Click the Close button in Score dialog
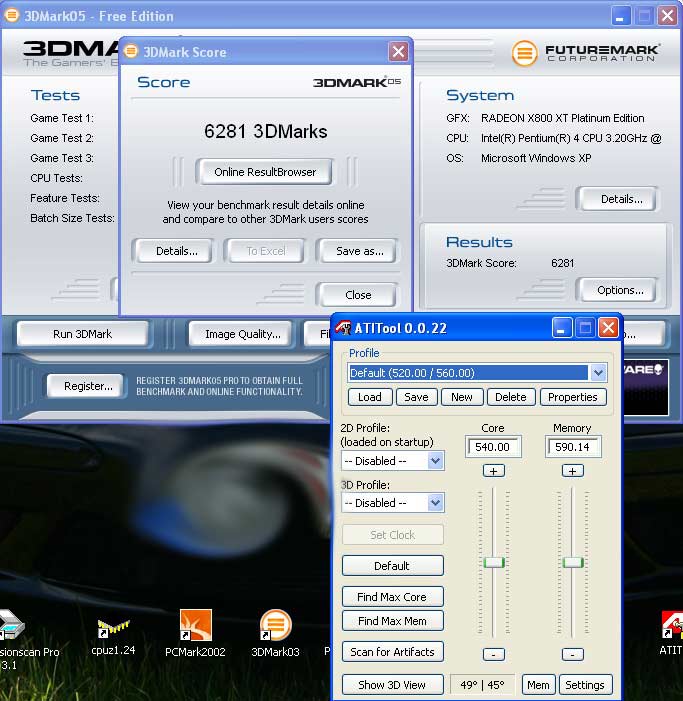 click(x=358, y=295)
